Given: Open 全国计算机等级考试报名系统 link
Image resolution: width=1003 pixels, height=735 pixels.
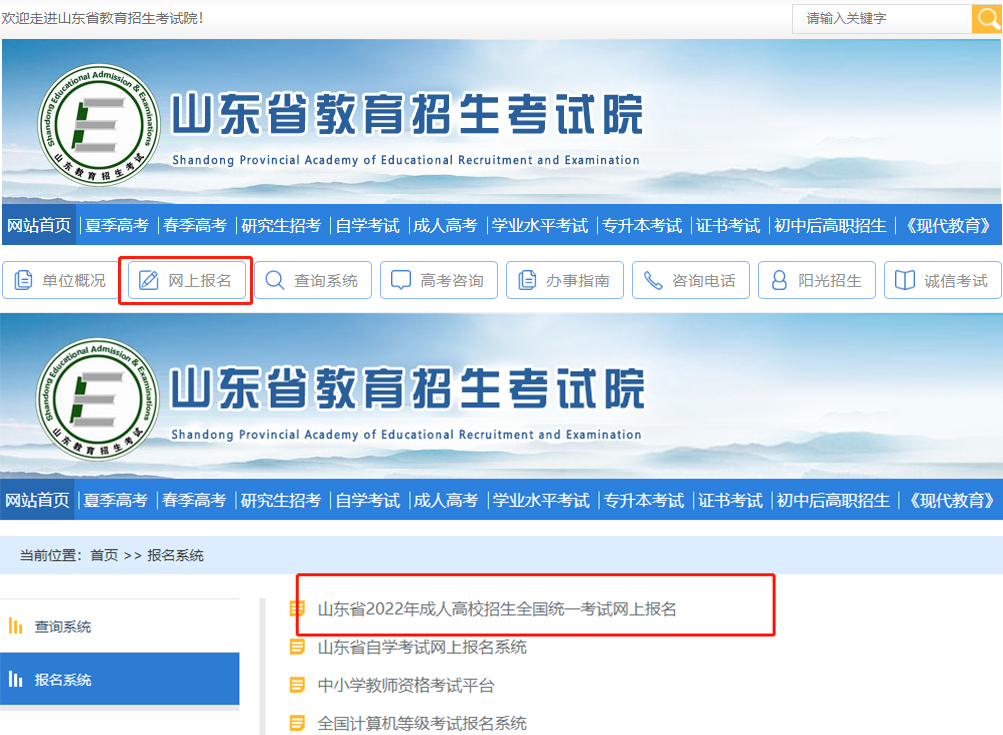Looking at the screenshot, I should coord(422,723).
